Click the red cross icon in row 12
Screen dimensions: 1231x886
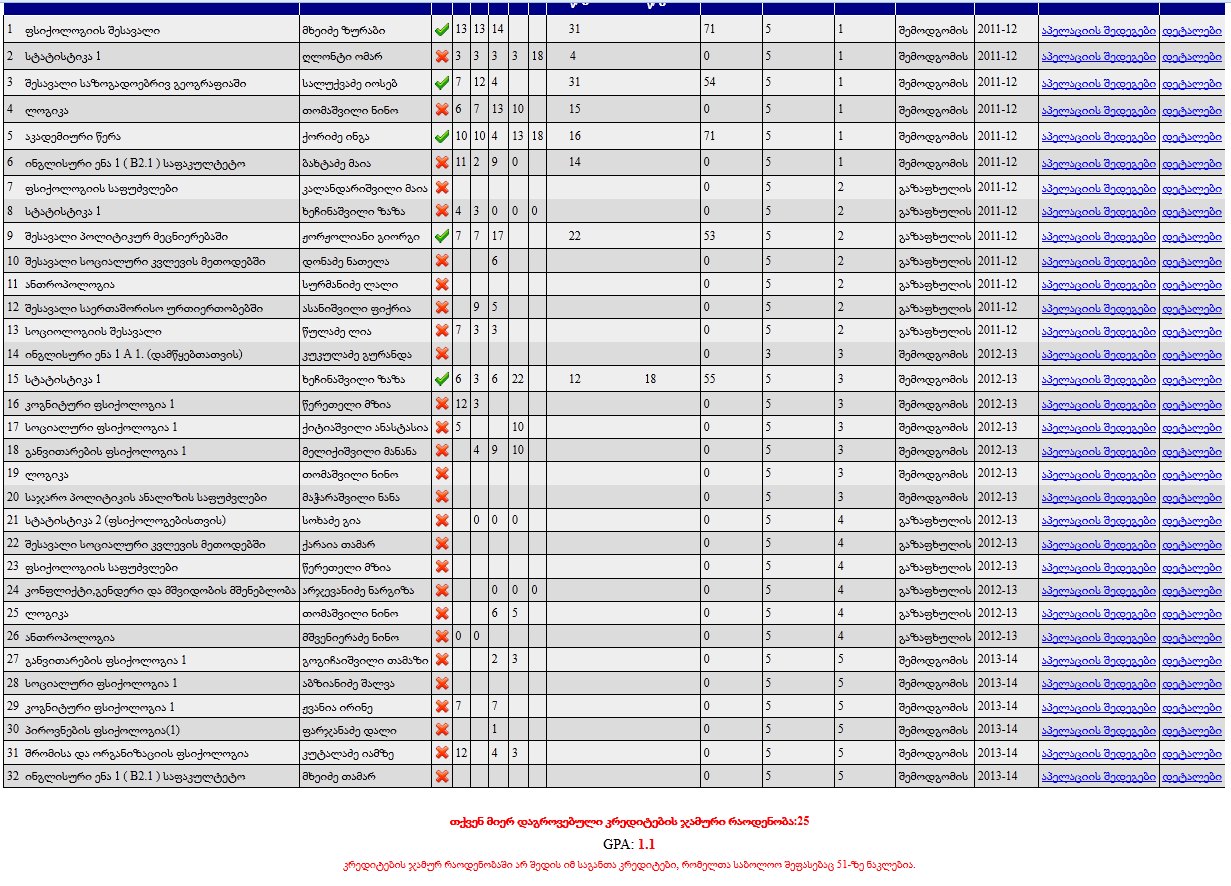tap(441, 308)
